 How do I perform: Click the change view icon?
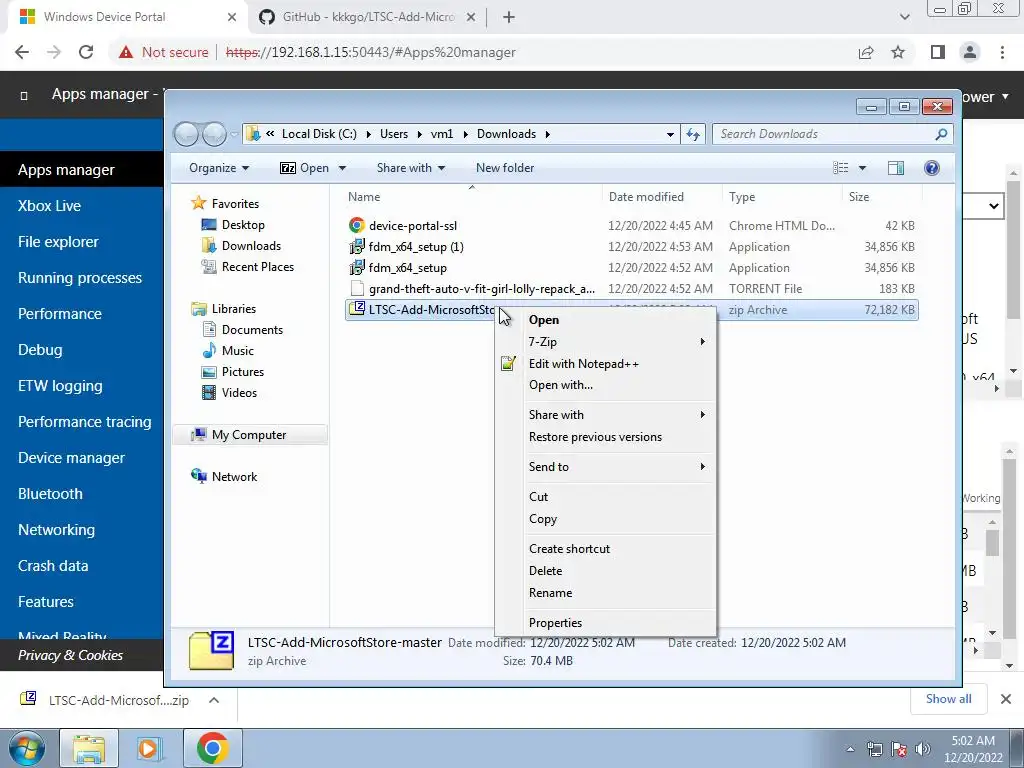(840, 168)
